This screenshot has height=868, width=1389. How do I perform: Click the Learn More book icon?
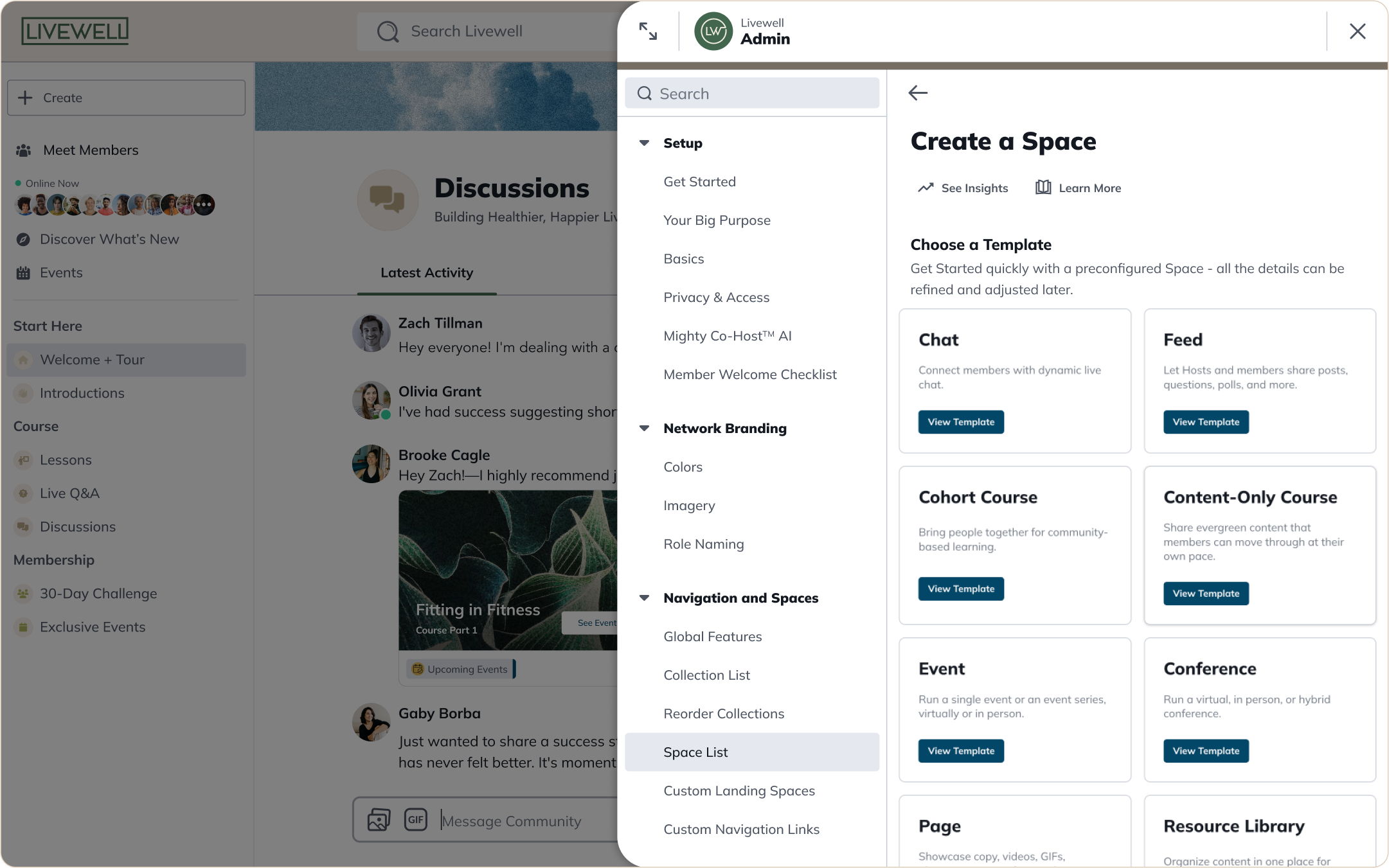click(1043, 187)
